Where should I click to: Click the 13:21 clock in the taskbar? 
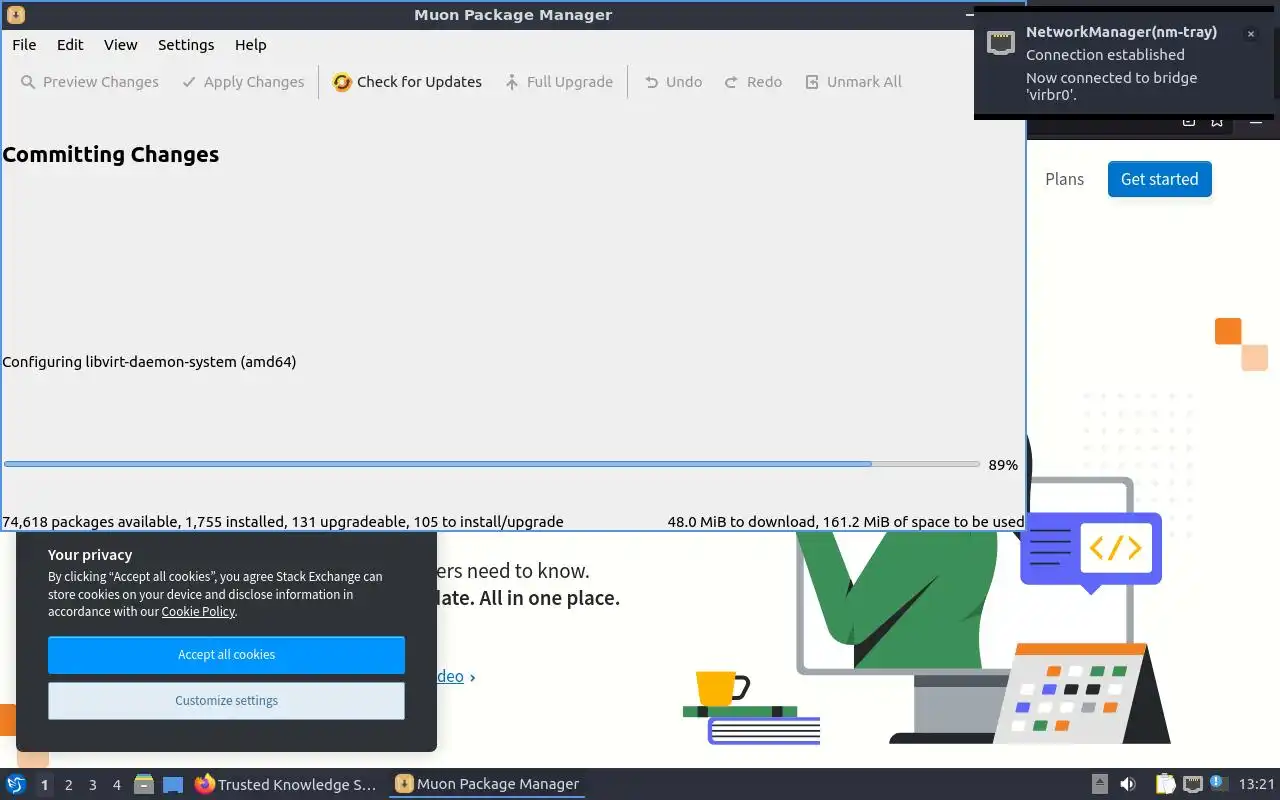(1256, 785)
